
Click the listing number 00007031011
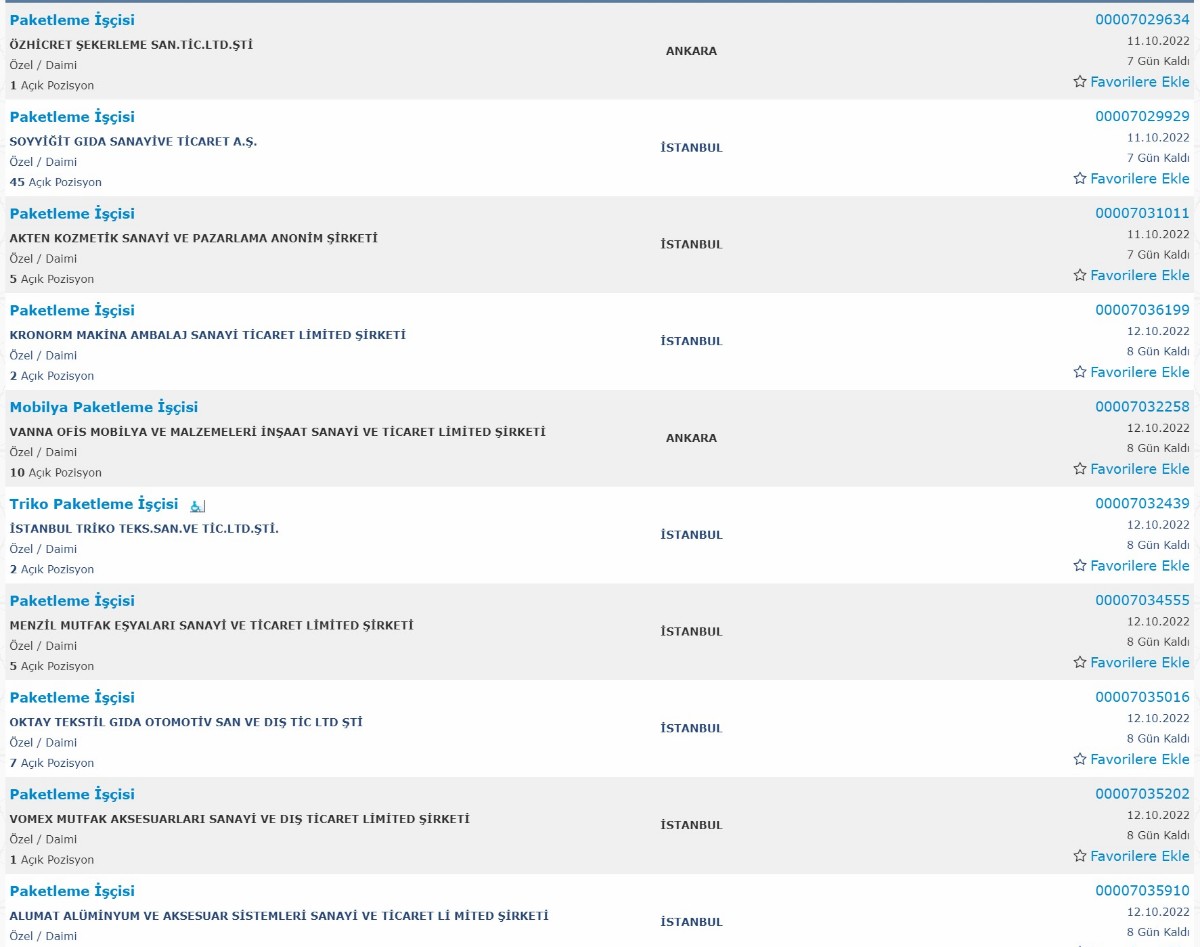pos(1142,213)
